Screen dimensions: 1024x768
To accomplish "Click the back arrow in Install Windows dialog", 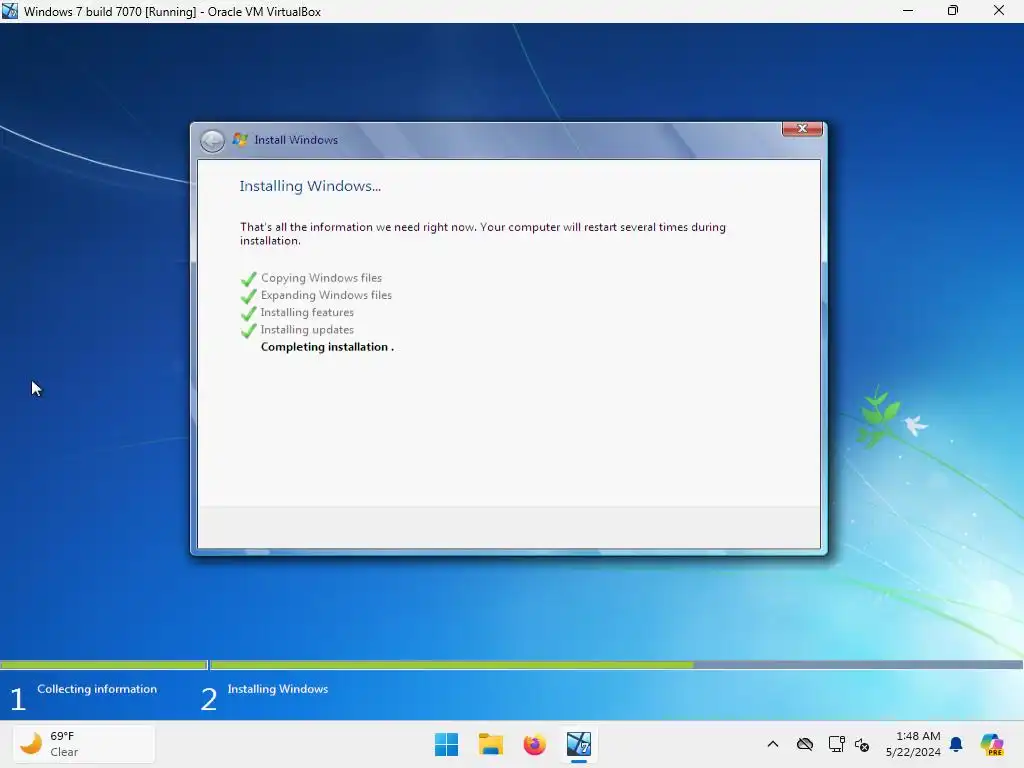I will click(212, 140).
